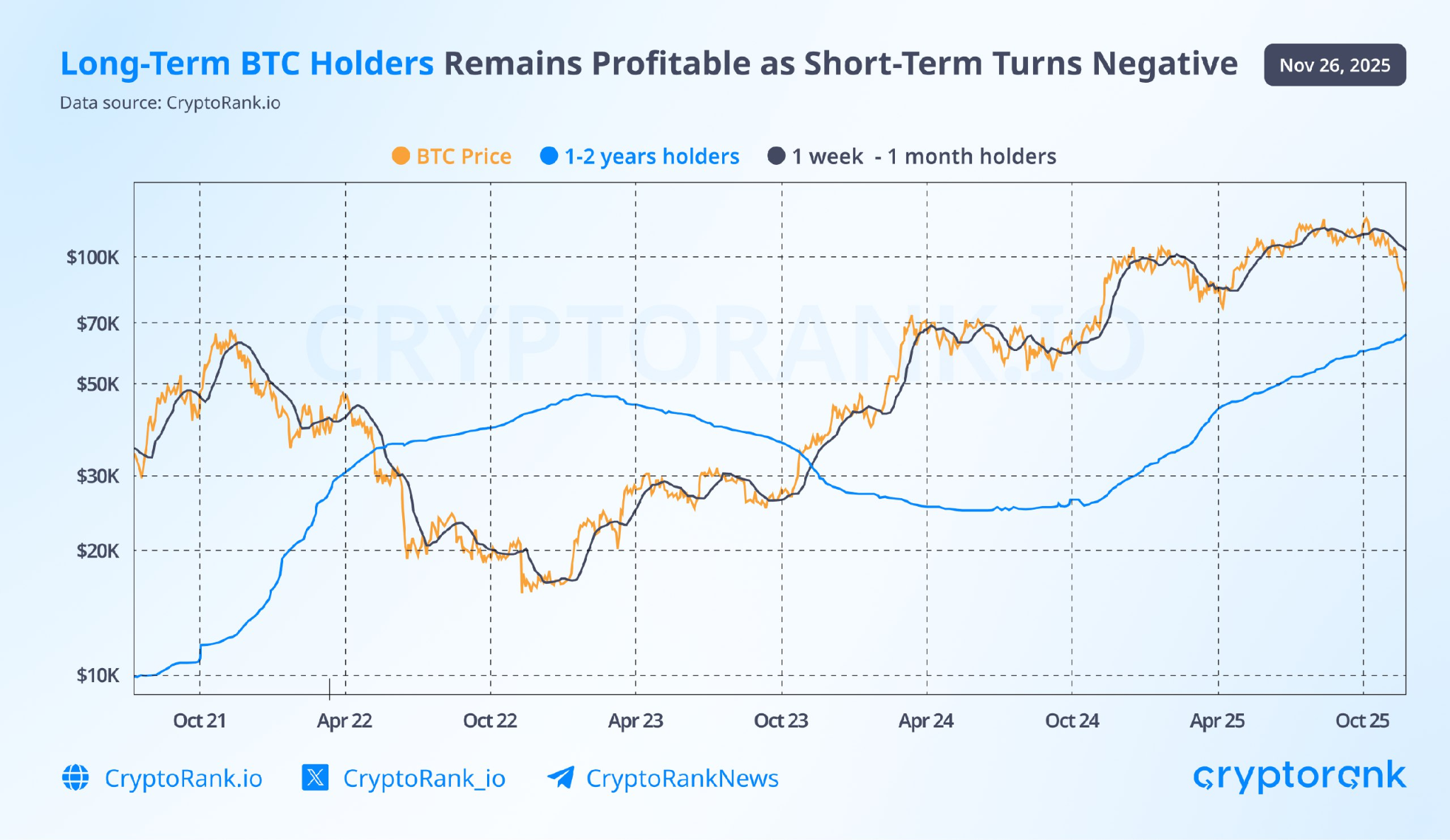1450x840 pixels.
Task: Toggle the BTC Price legend label
Action: pos(464,156)
